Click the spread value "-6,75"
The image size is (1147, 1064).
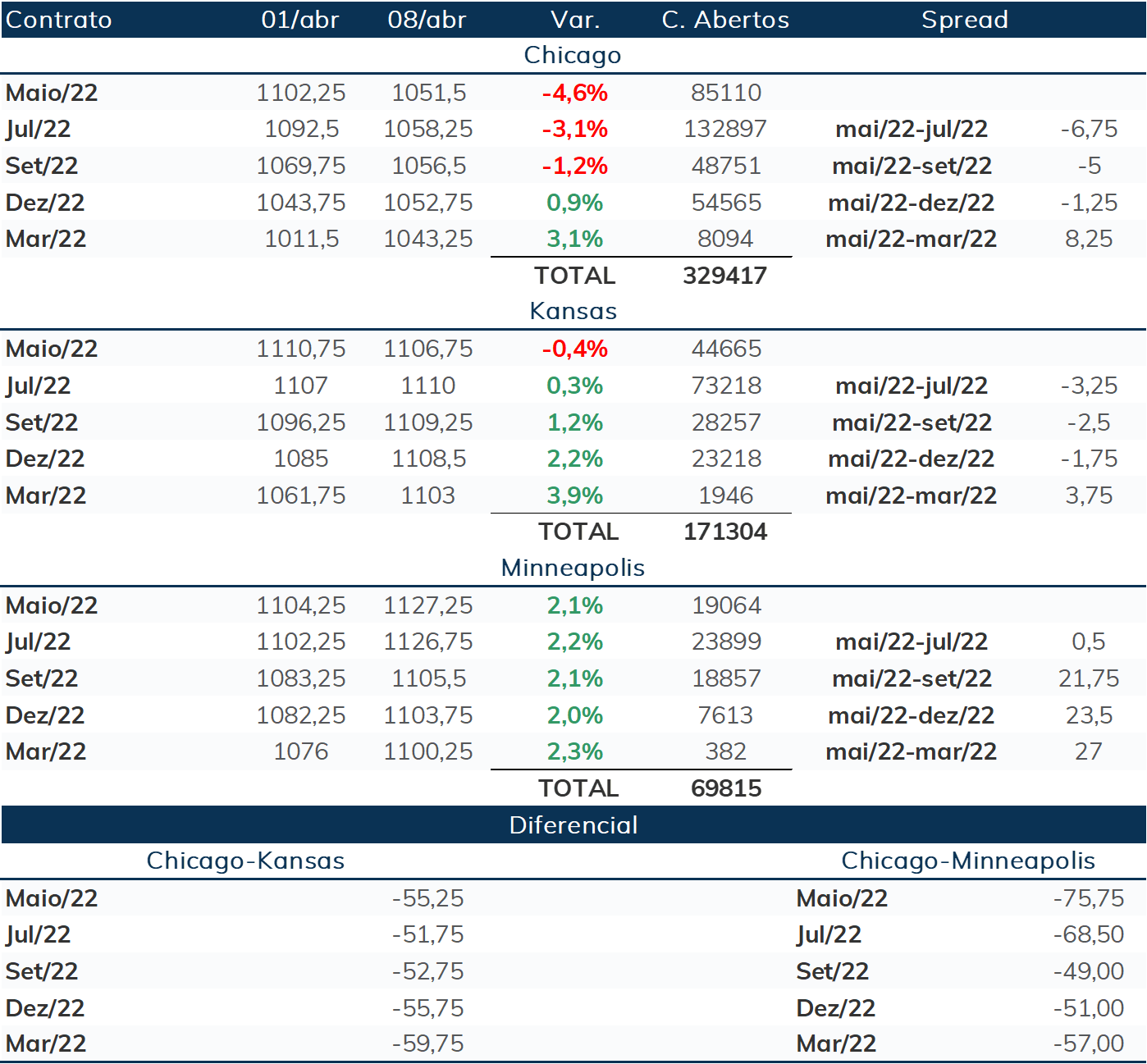[x=1089, y=129]
